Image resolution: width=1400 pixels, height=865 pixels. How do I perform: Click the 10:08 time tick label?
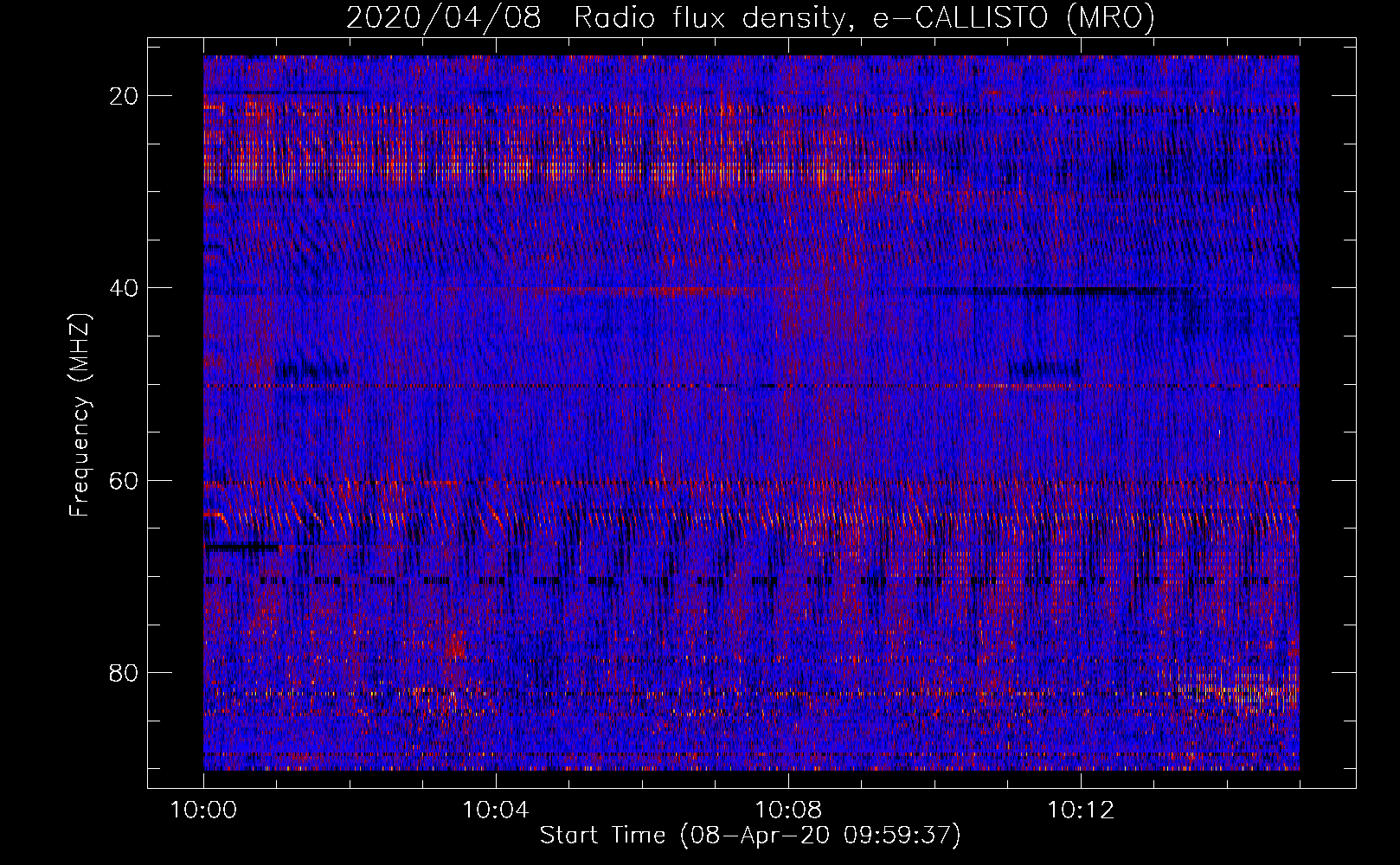(788, 811)
